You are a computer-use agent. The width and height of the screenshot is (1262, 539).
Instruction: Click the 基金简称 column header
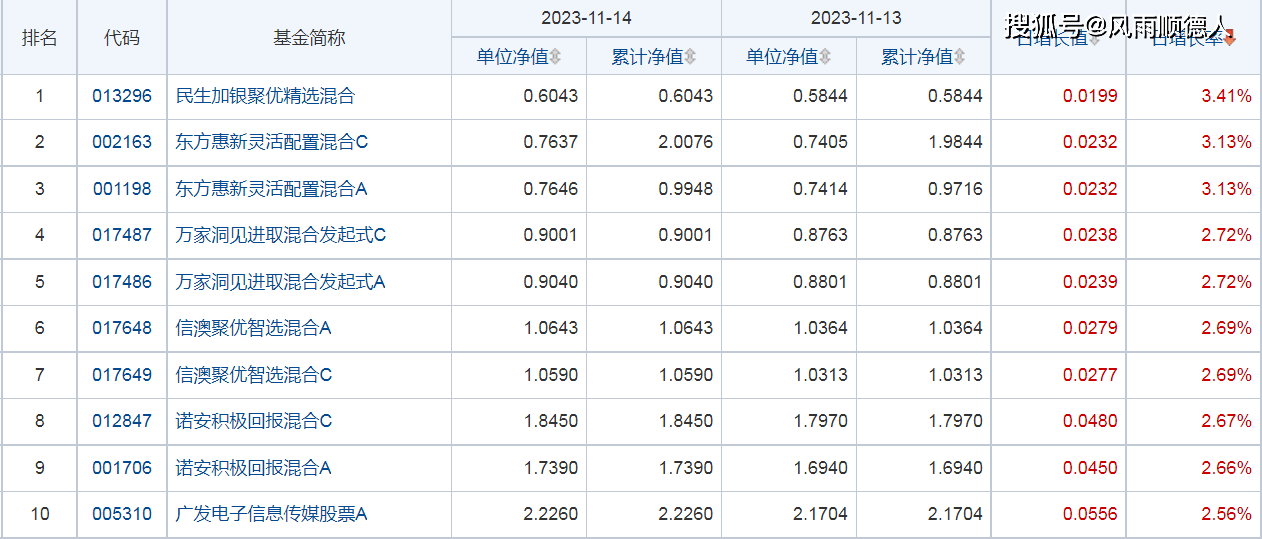(x=309, y=38)
